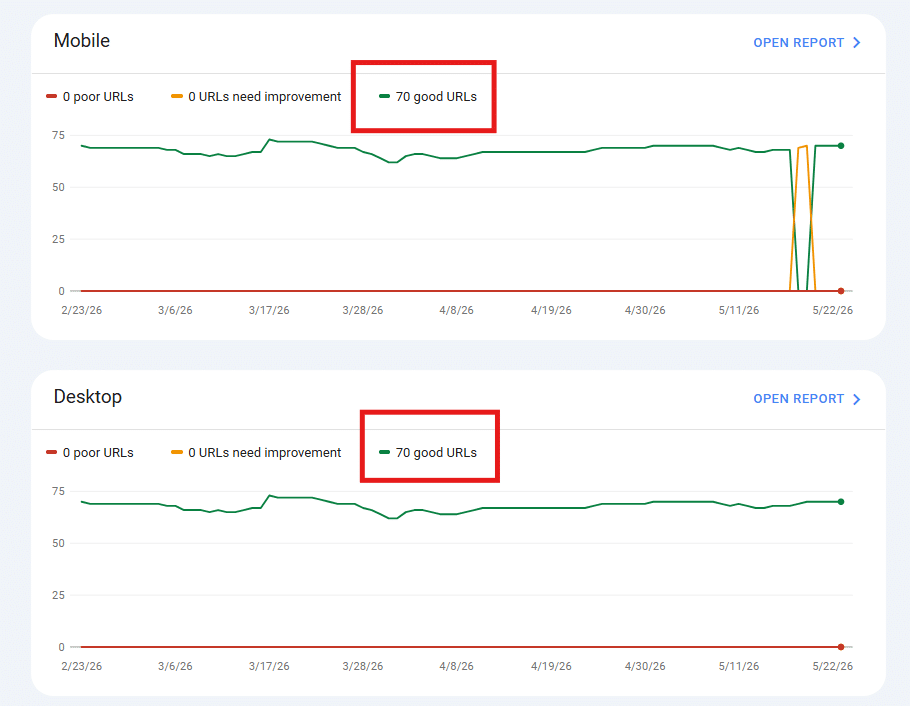The image size is (910, 706).
Task: Click the 75 axis value on Desktop chart
Action: tap(58, 491)
